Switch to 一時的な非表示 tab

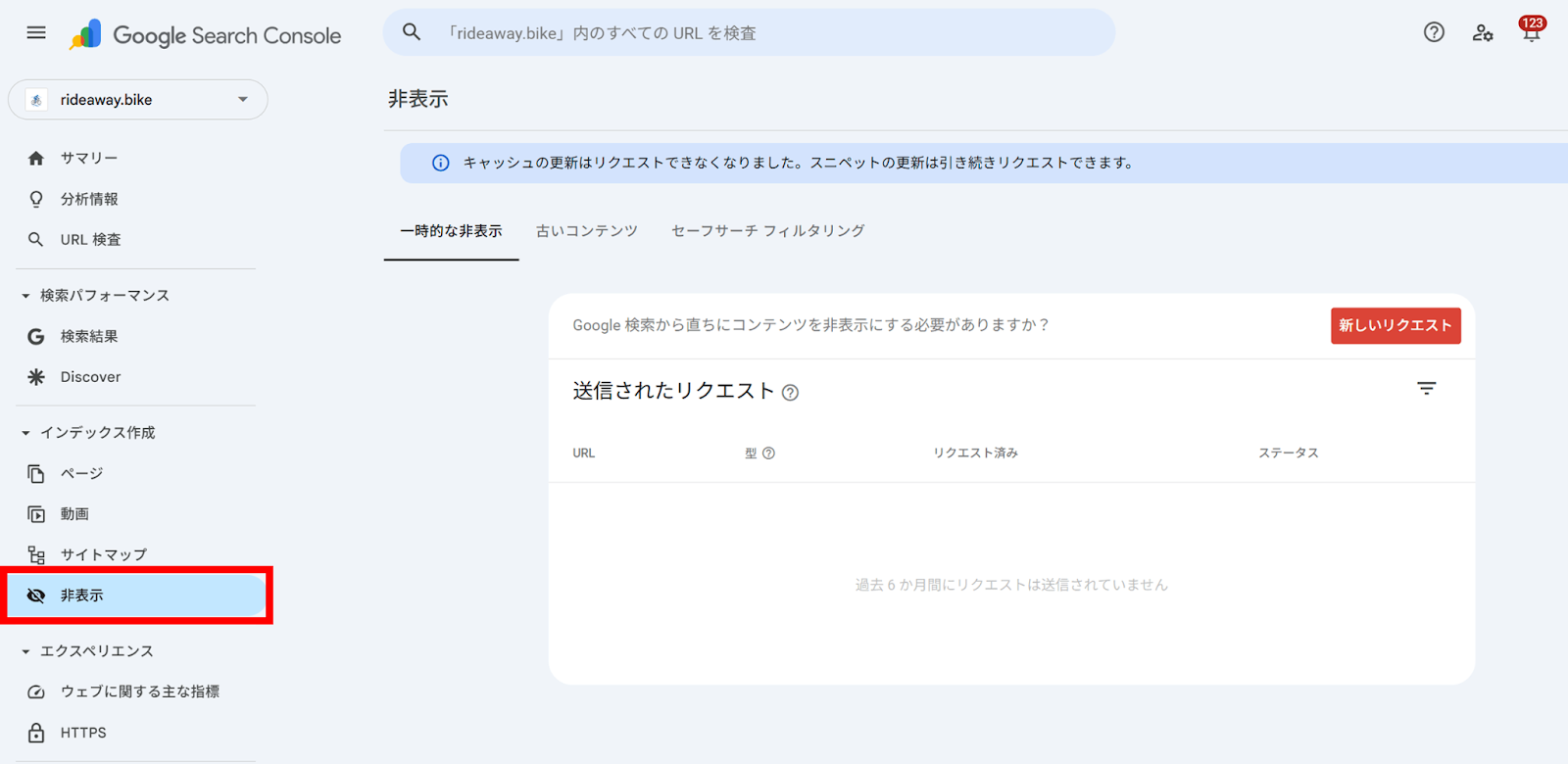(x=451, y=231)
